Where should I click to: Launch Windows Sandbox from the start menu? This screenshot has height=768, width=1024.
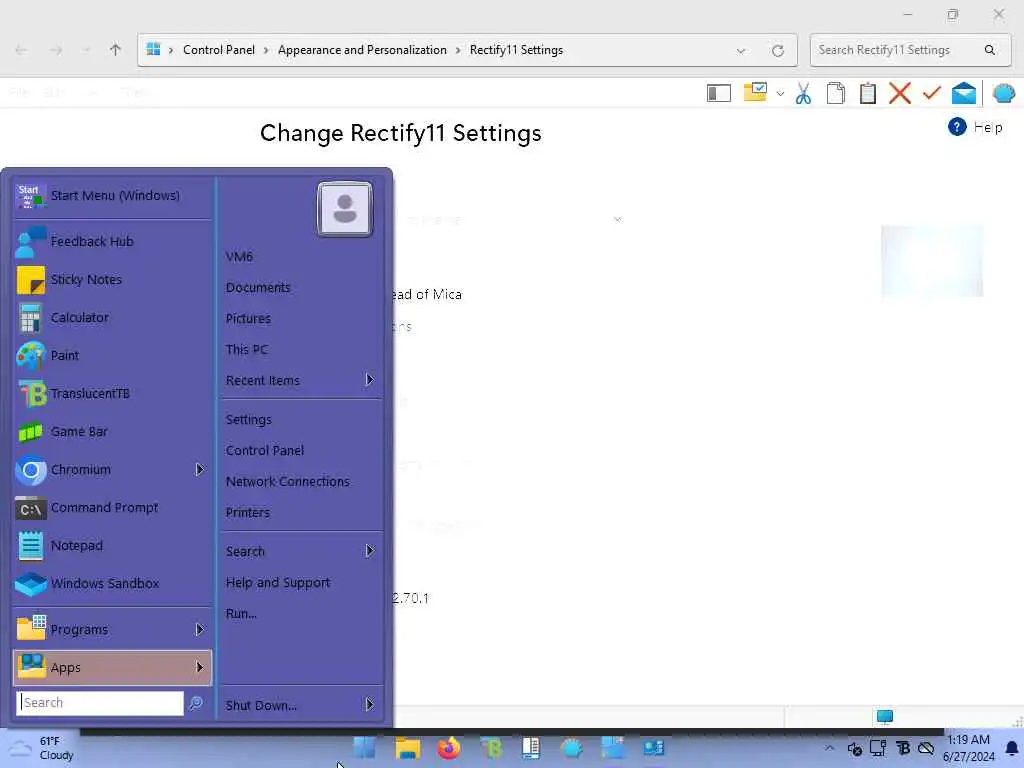[x=112, y=583]
